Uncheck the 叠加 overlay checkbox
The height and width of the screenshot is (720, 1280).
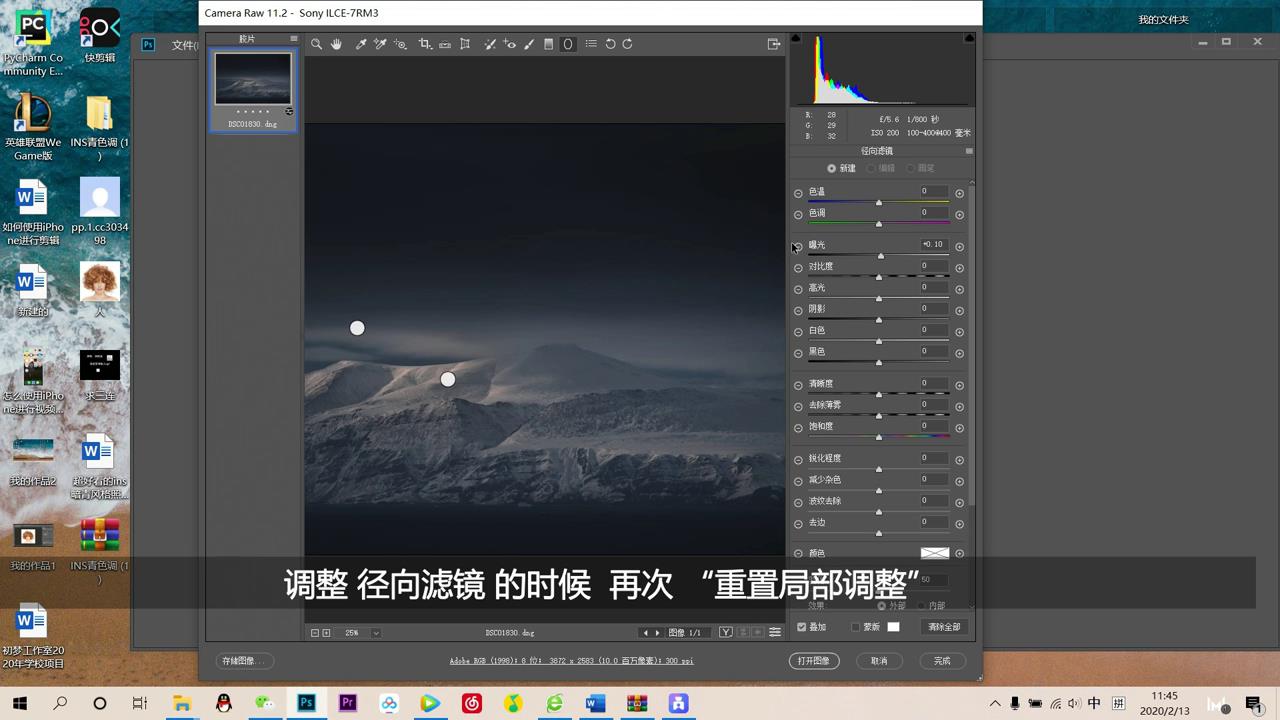pos(801,626)
